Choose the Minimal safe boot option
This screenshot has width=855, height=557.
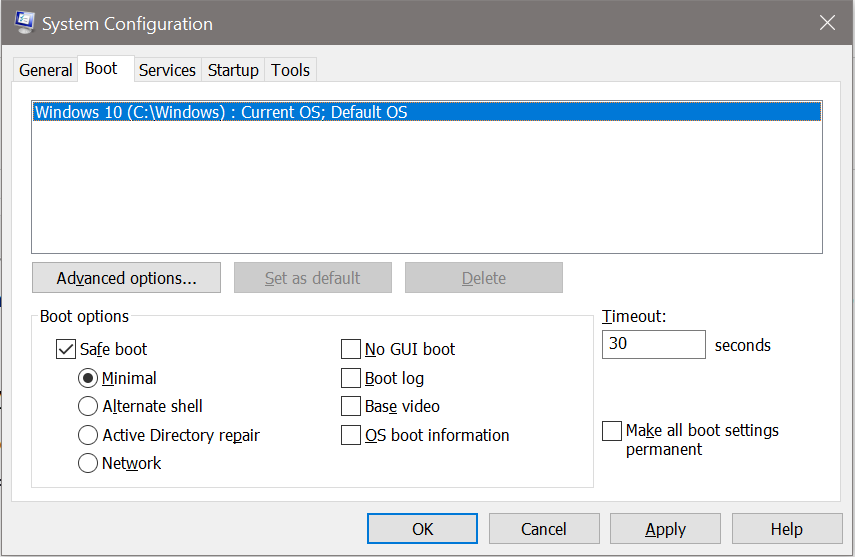[x=88, y=378]
